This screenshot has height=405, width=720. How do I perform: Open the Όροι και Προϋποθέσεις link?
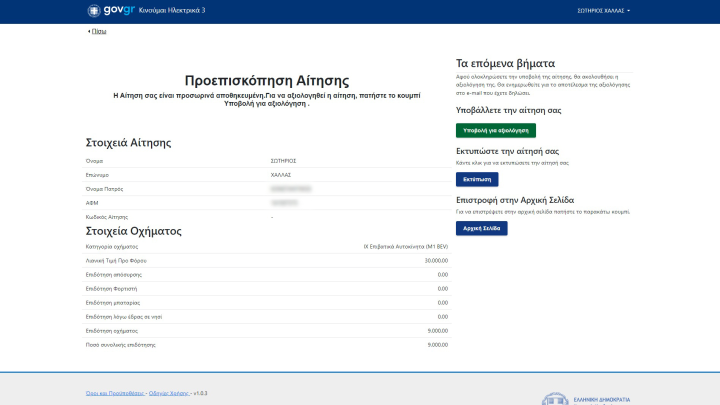pyautogui.click(x=114, y=393)
